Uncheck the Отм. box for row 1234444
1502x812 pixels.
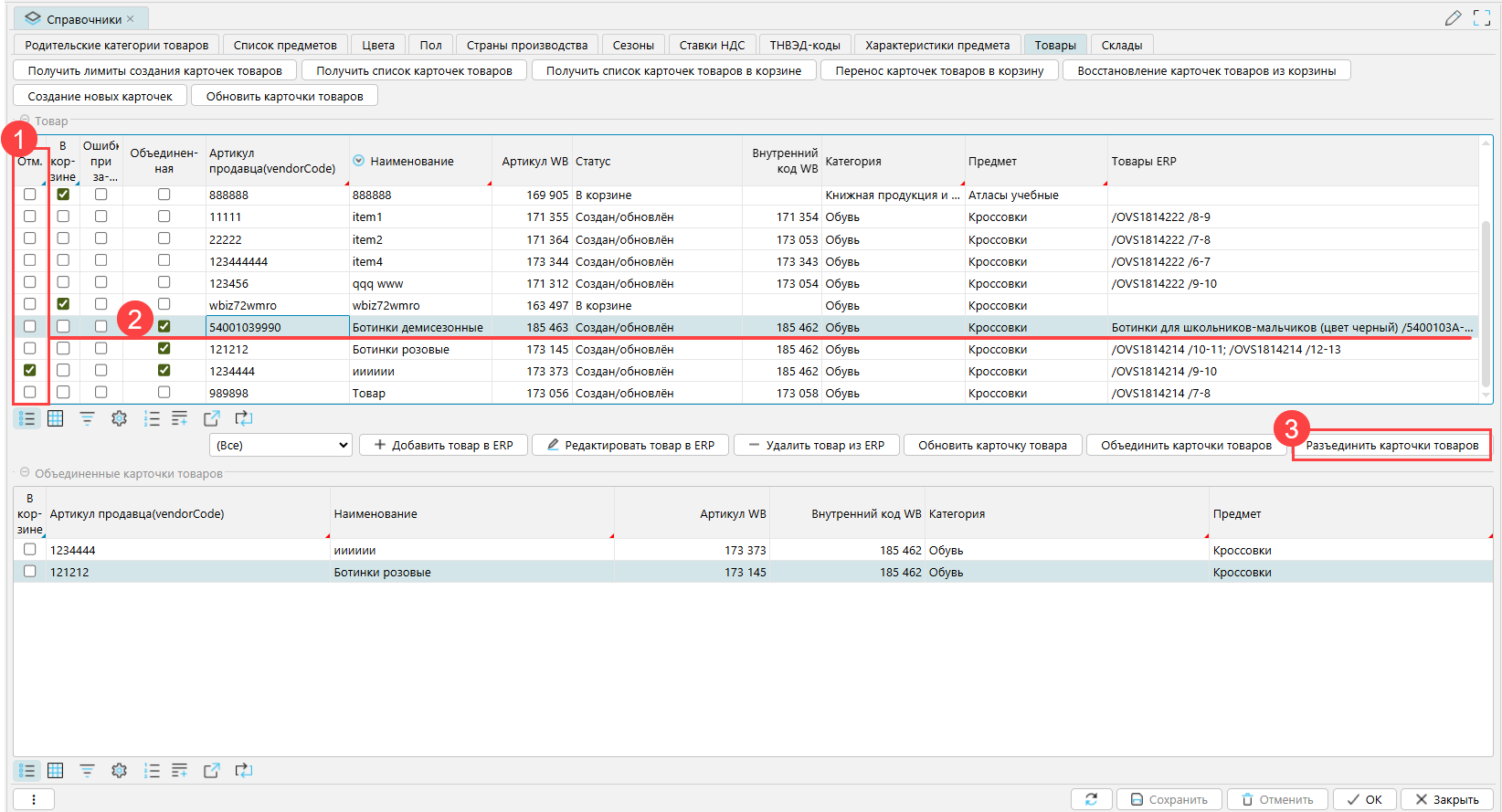pyautogui.click(x=30, y=370)
